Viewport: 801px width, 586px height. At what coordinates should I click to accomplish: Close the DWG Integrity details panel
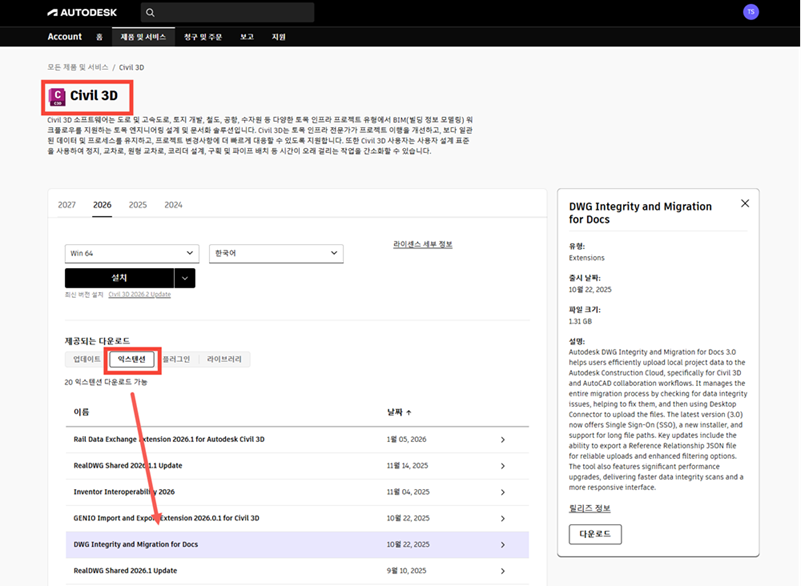point(745,203)
